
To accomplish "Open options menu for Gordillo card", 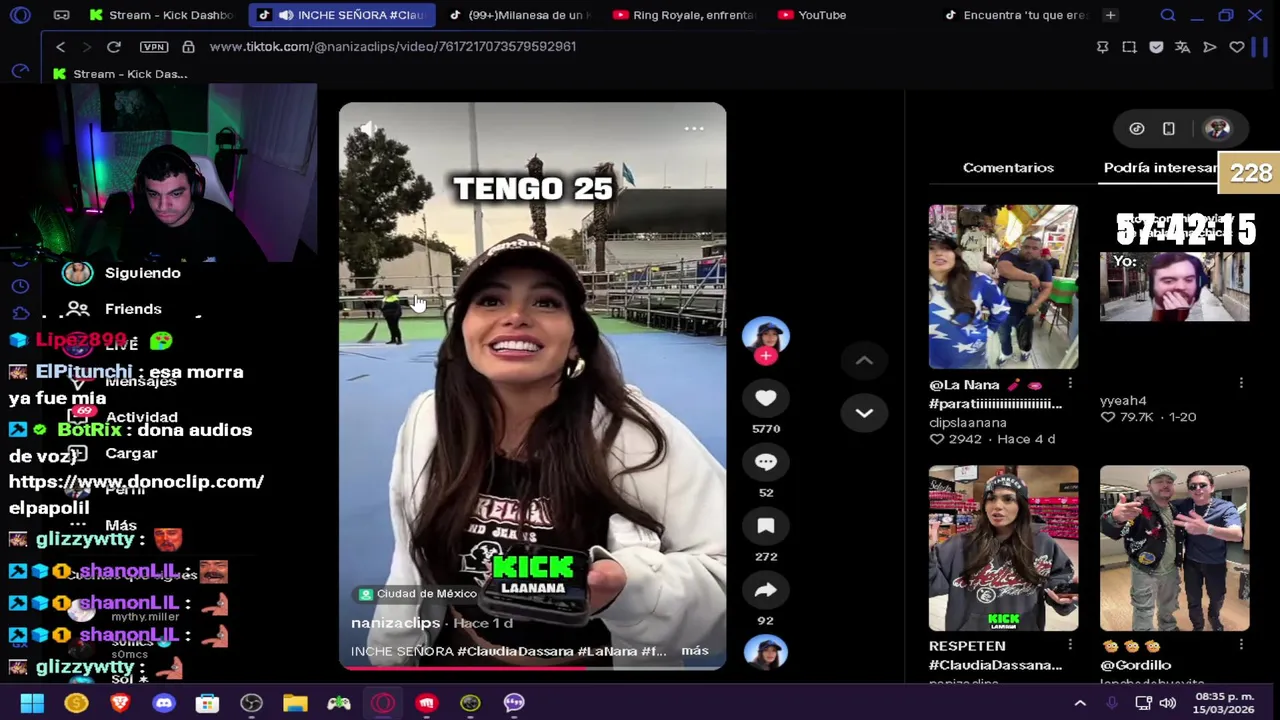I will tap(1241, 645).
